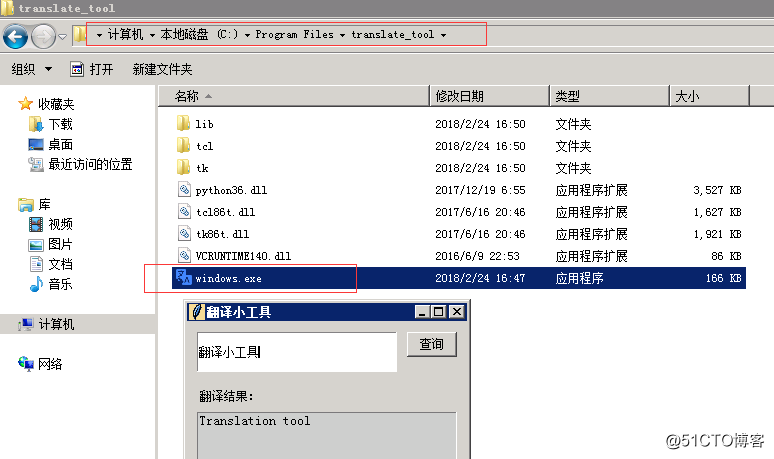The width and height of the screenshot is (774, 459).
Task: Expand dropdown arrow before 计算机 in address bar
Action: click(x=99, y=35)
